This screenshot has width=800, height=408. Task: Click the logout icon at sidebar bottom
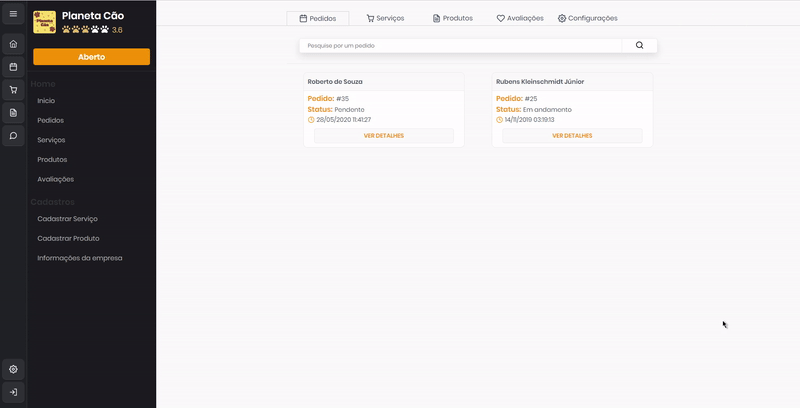click(13, 392)
